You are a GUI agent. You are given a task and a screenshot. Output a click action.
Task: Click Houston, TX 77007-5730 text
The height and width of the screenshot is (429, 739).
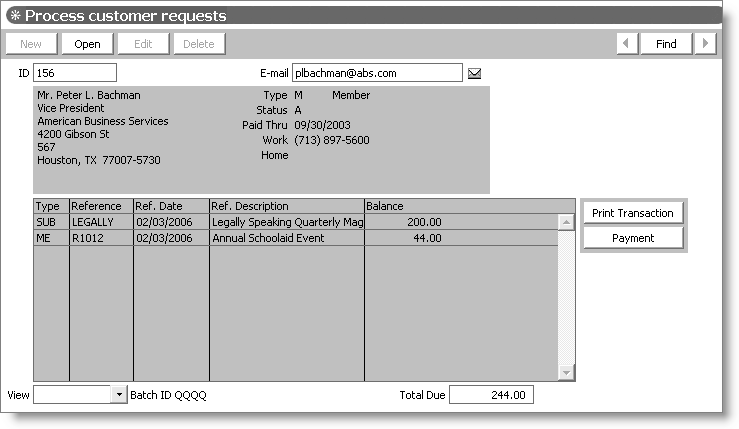point(99,160)
